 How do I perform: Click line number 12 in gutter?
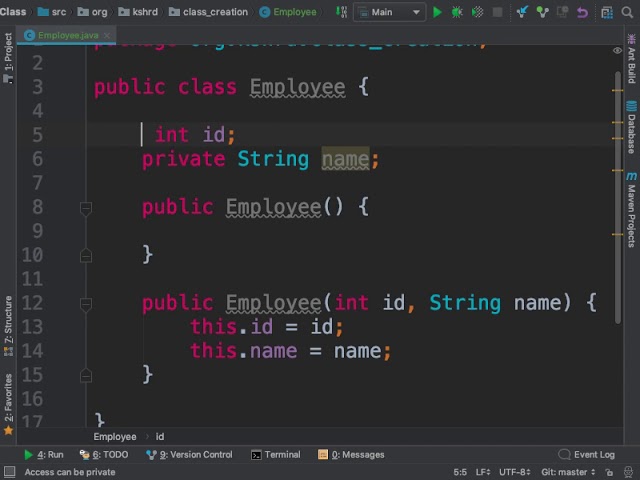point(32,303)
